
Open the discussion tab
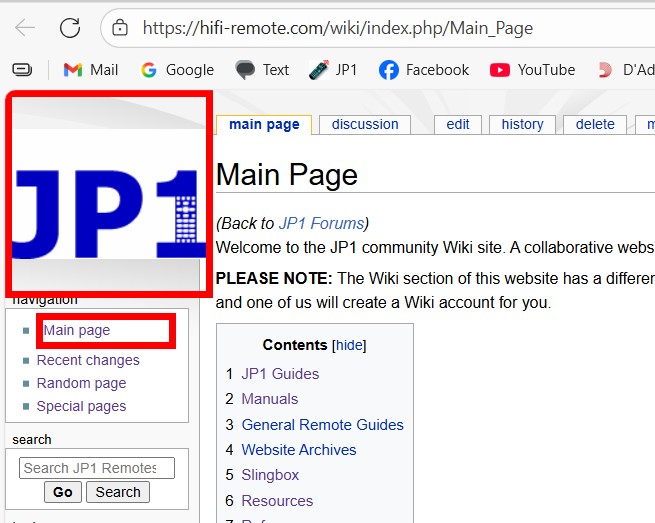(x=365, y=124)
